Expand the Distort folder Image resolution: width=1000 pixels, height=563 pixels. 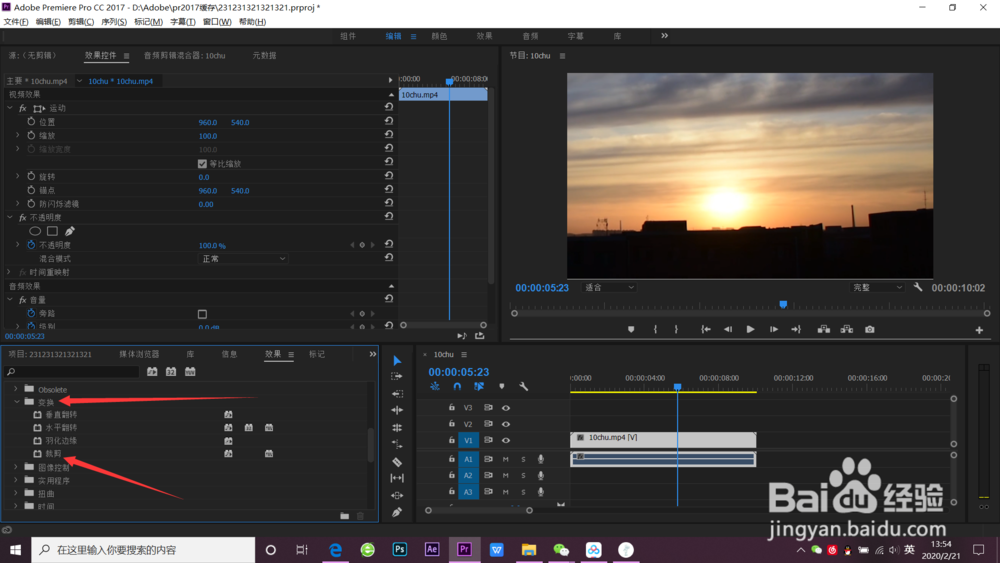[16, 494]
